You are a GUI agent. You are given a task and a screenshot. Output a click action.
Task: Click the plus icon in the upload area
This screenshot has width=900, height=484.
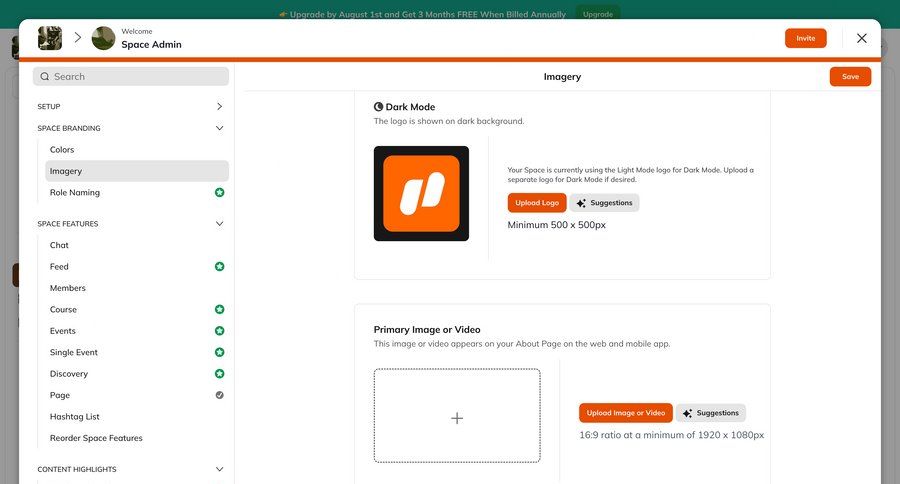(457, 418)
